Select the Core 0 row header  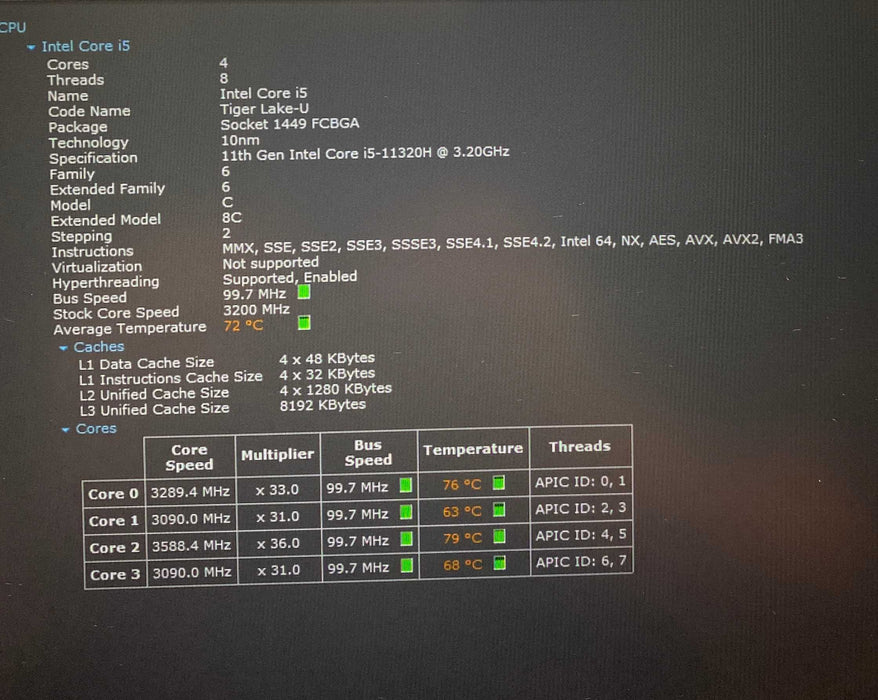[114, 494]
